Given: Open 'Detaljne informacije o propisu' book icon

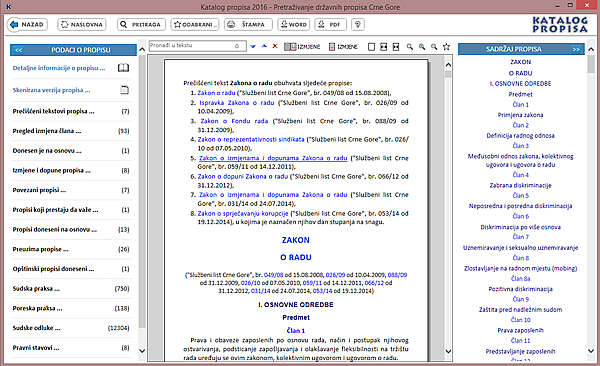Looking at the screenshot, I should (x=123, y=68).
